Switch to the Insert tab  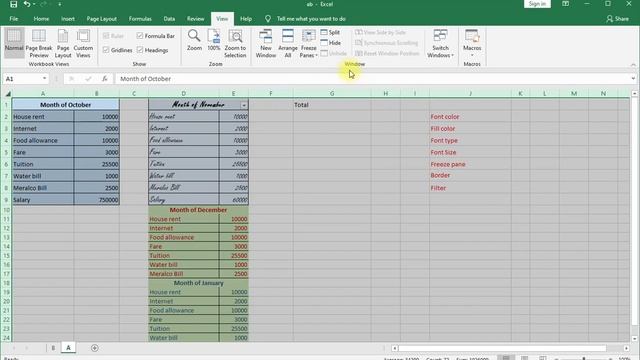coord(68,19)
